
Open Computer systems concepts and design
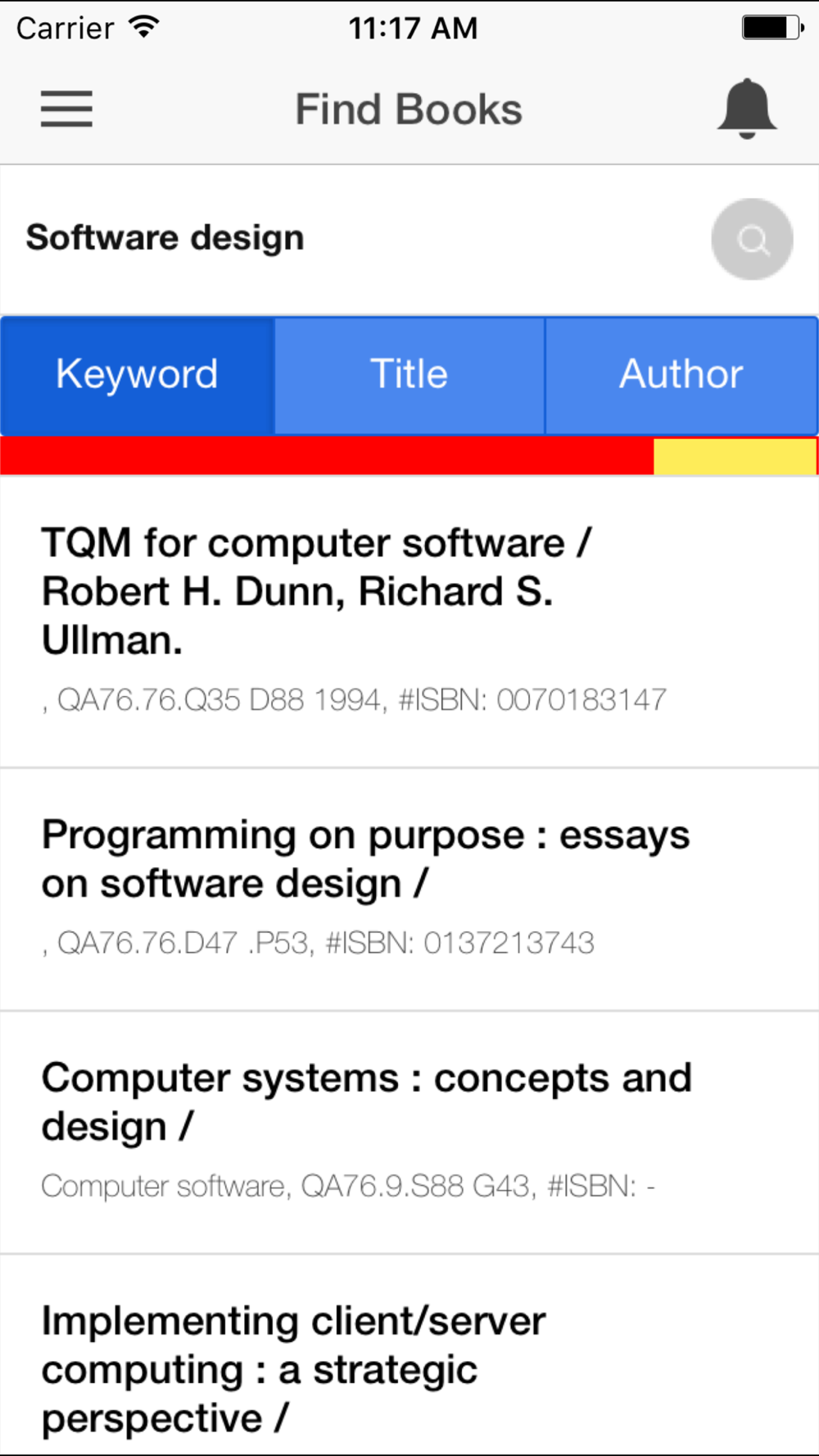409,1133
